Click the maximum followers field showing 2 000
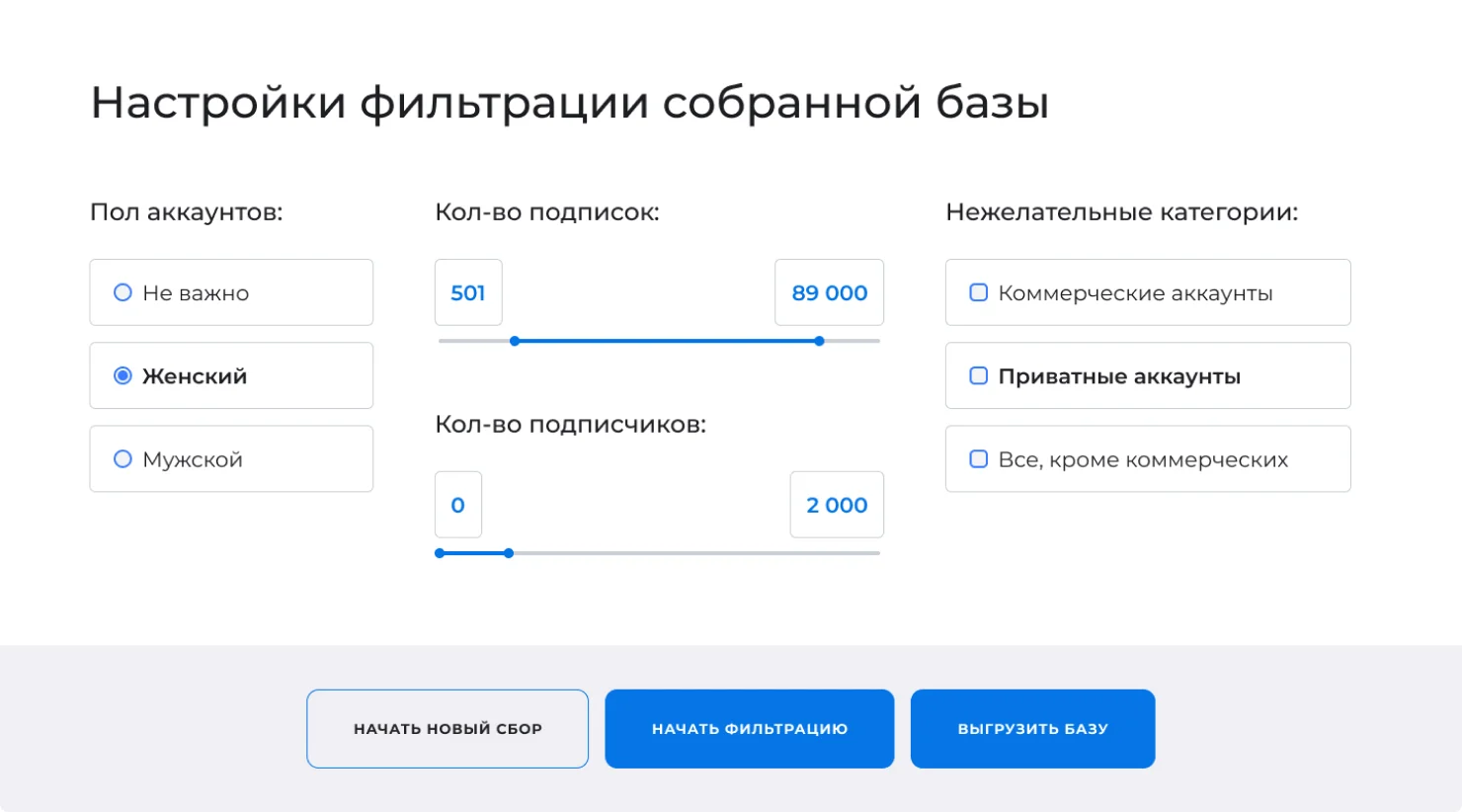The image size is (1462, 812). tap(837, 505)
